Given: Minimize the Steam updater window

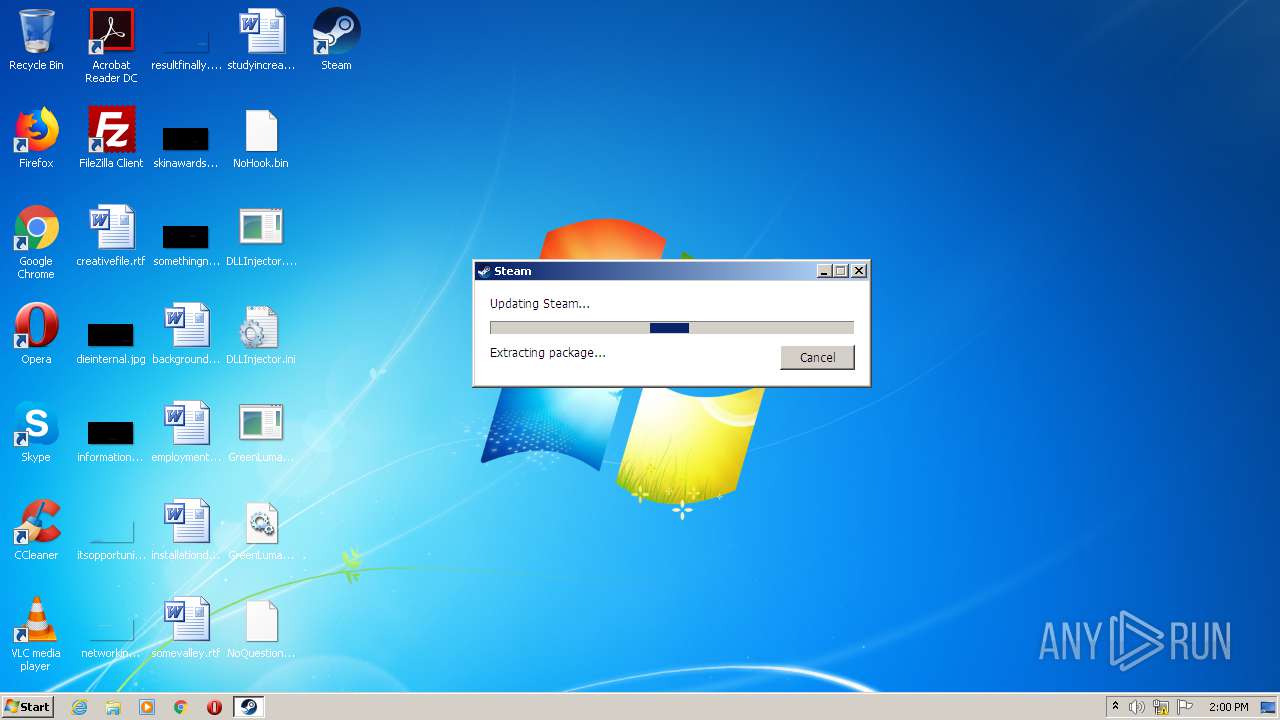Looking at the screenshot, I should pyautogui.click(x=825, y=271).
